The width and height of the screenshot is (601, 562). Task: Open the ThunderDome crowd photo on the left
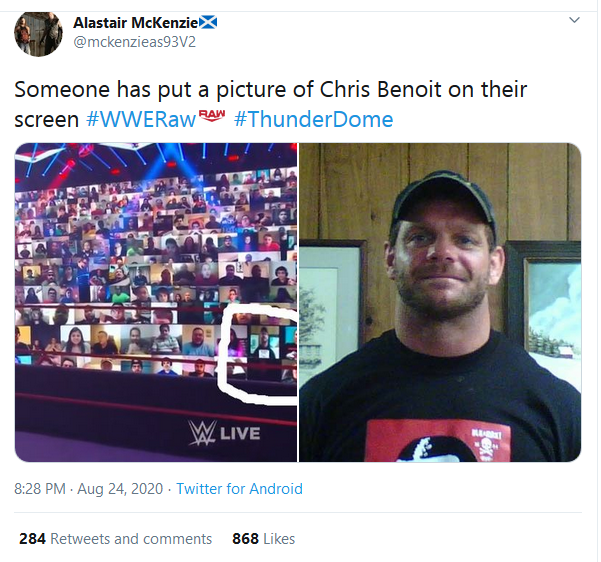156,302
